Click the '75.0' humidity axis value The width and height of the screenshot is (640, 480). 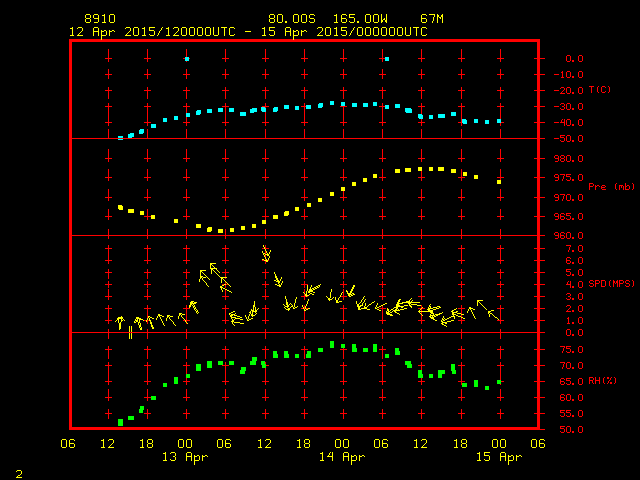point(571,349)
